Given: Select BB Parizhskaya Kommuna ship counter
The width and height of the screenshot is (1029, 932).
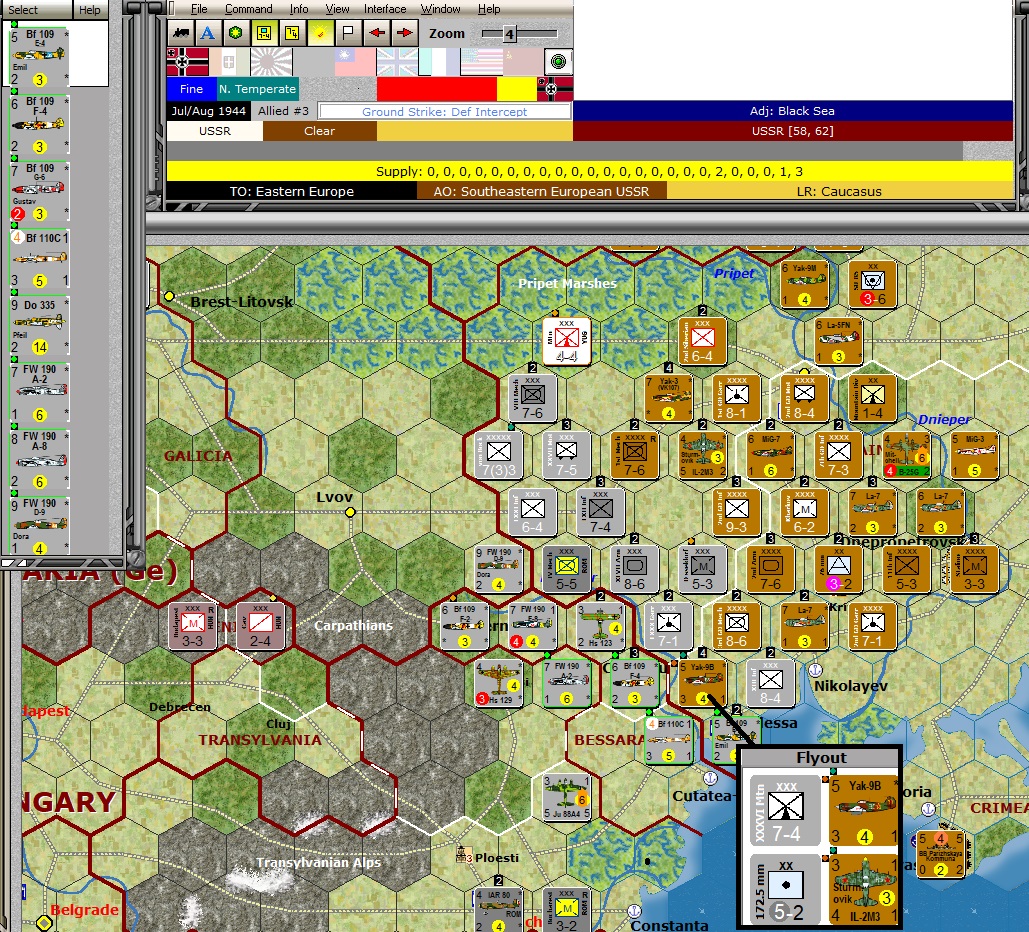Looking at the screenshot, I should point(942,853).
